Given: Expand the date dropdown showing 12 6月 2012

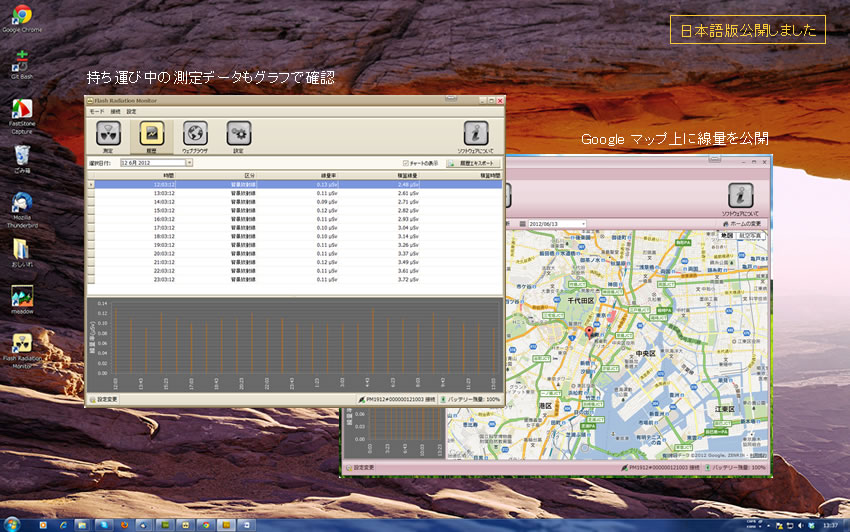Looking at the screenshot, I should 189,163.
